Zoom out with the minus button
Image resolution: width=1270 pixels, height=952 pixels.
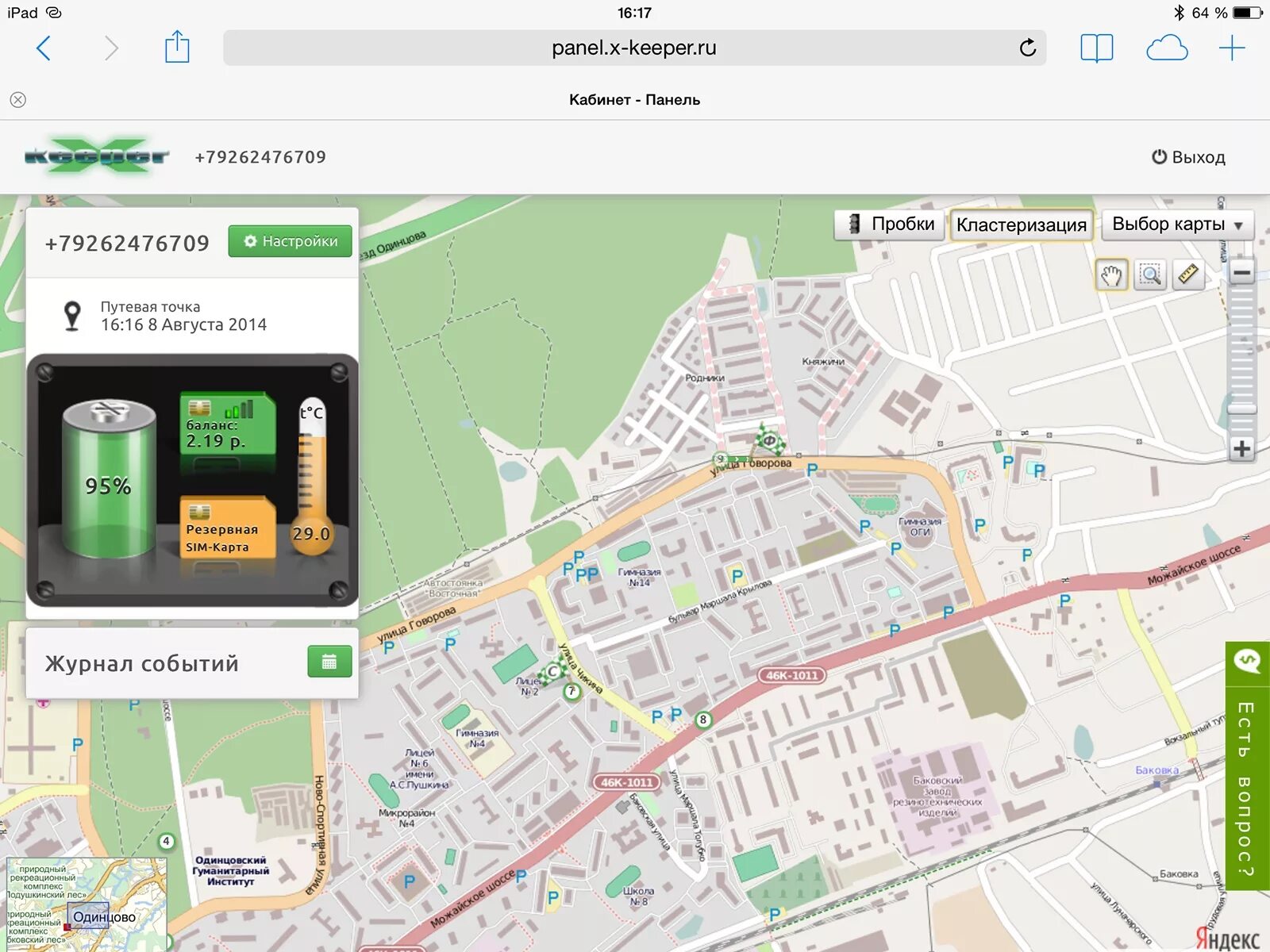[x=1241, y=273]
